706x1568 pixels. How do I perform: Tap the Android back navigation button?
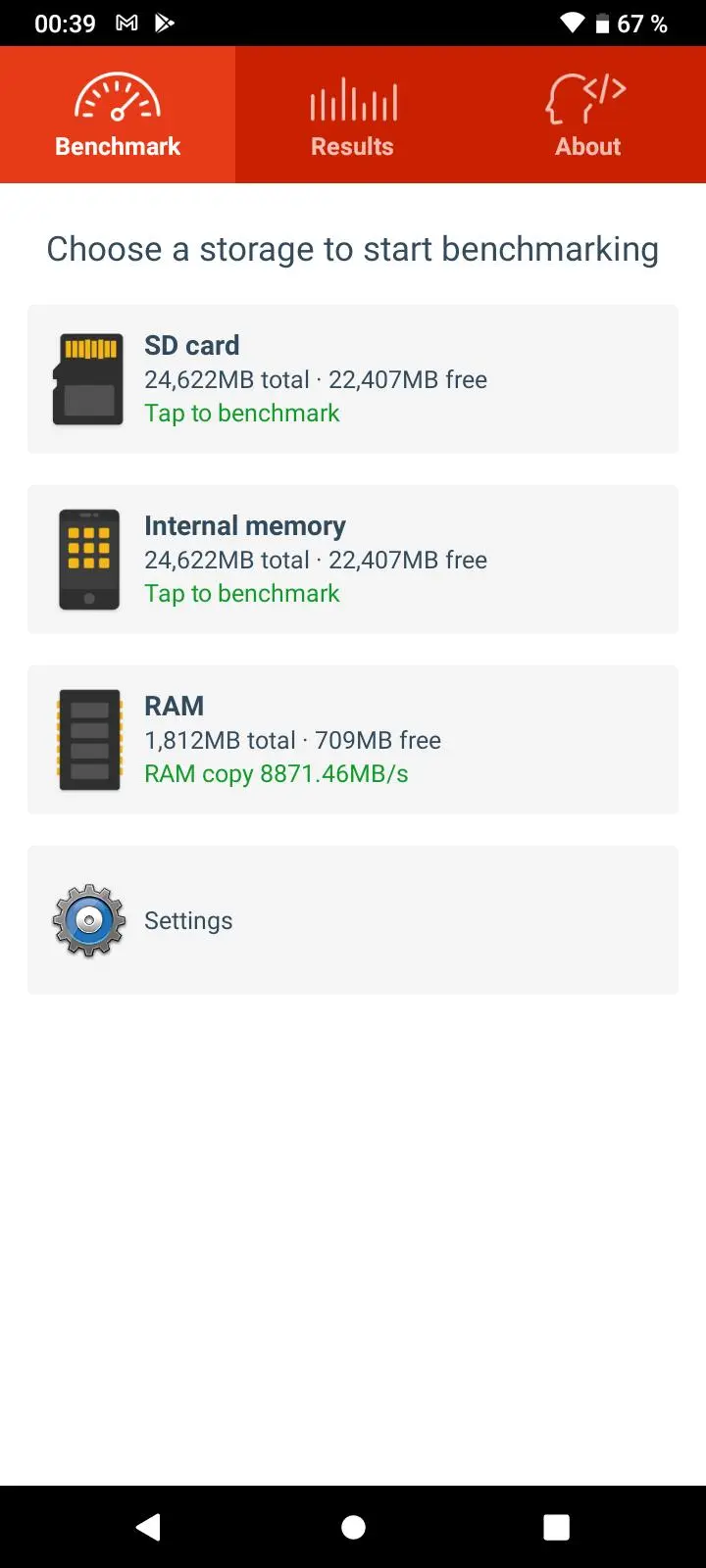[148, 1527]
